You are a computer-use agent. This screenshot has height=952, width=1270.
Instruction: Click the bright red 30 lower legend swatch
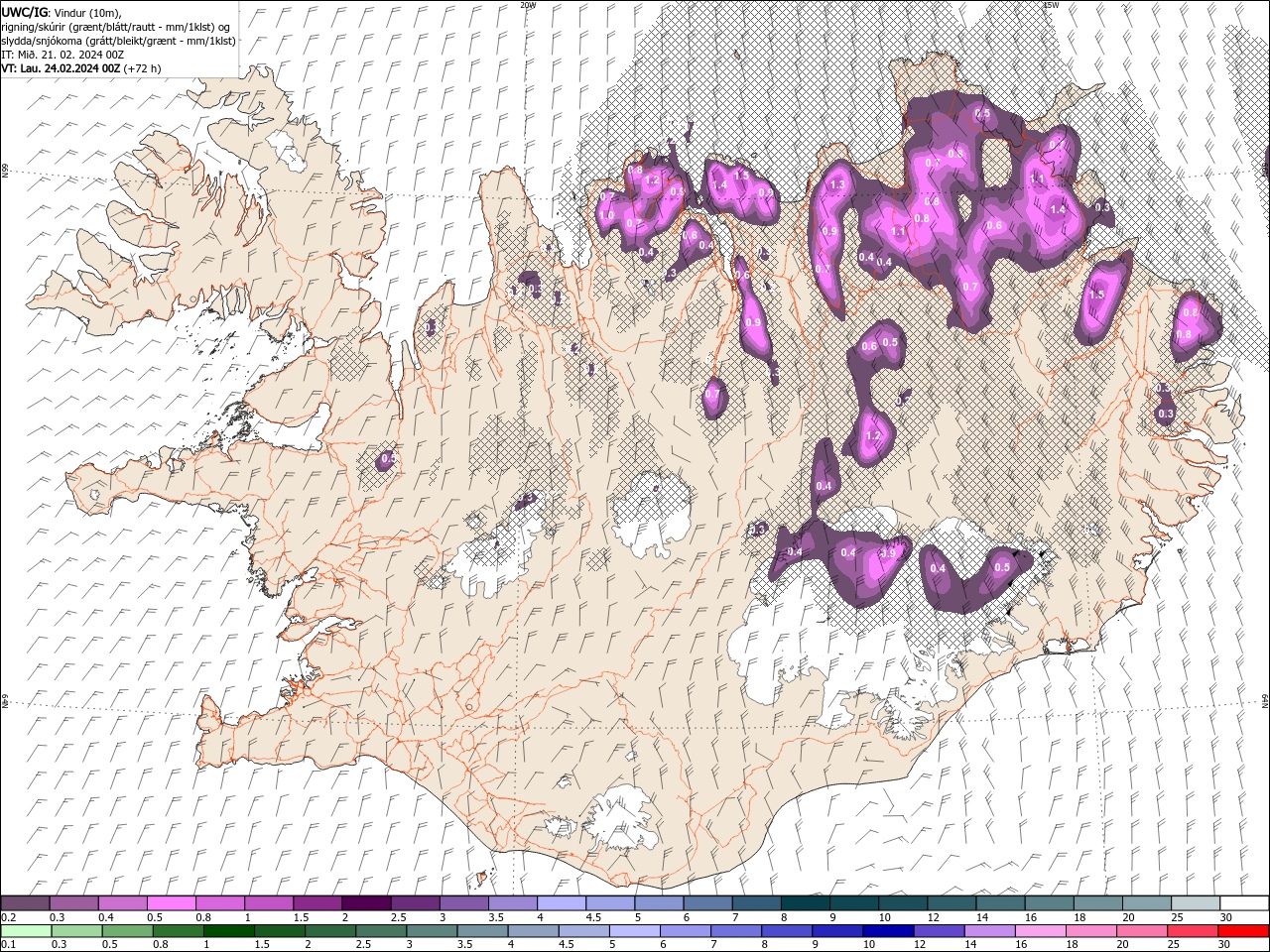[x=1243, y=930]
